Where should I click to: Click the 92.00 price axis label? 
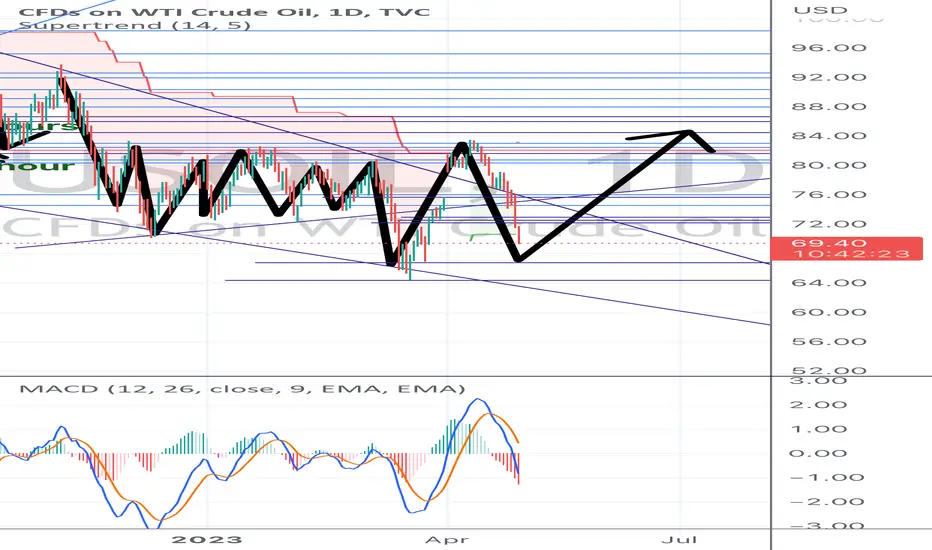click(829, 77)
